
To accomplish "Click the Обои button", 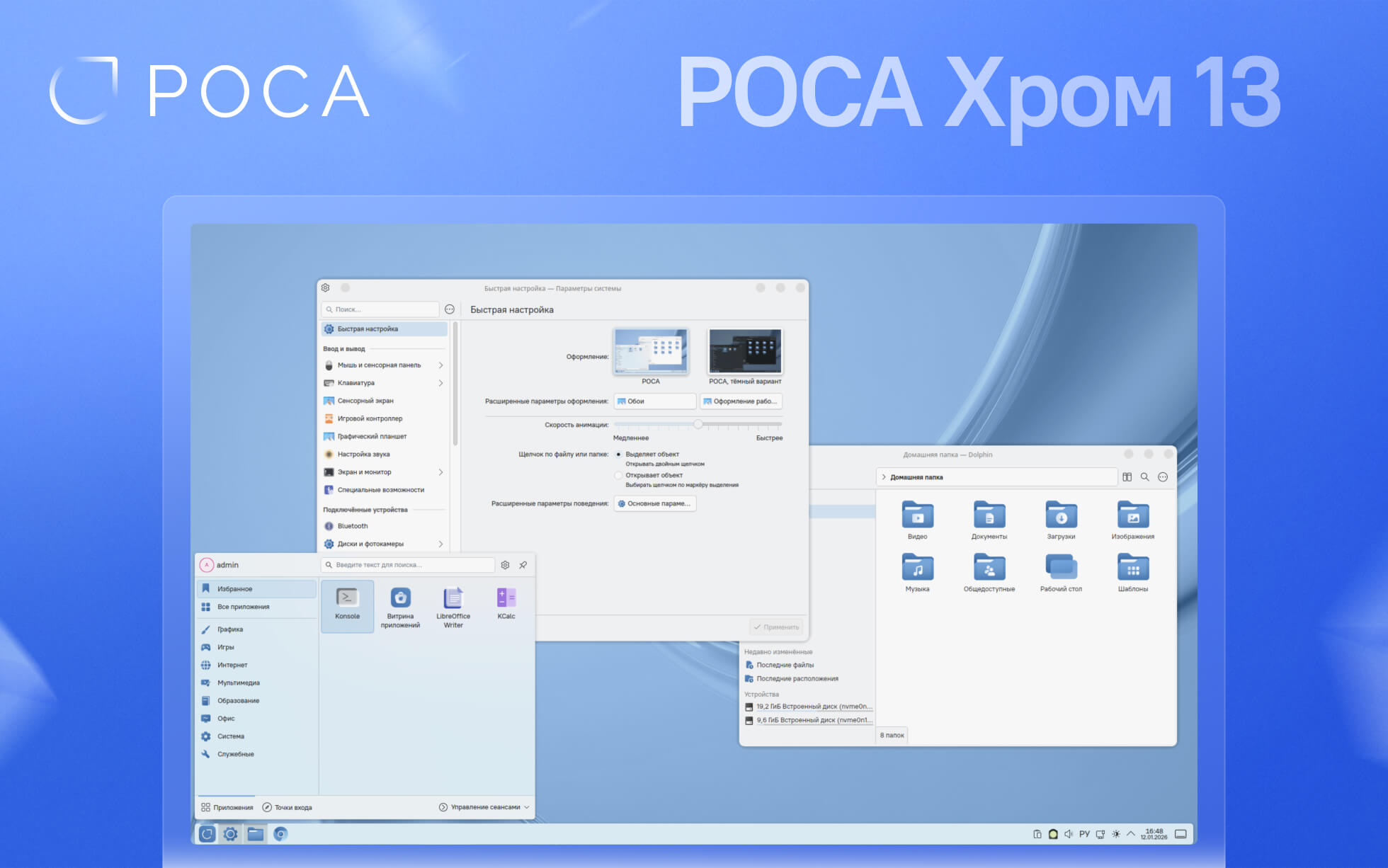I will 655,401.
